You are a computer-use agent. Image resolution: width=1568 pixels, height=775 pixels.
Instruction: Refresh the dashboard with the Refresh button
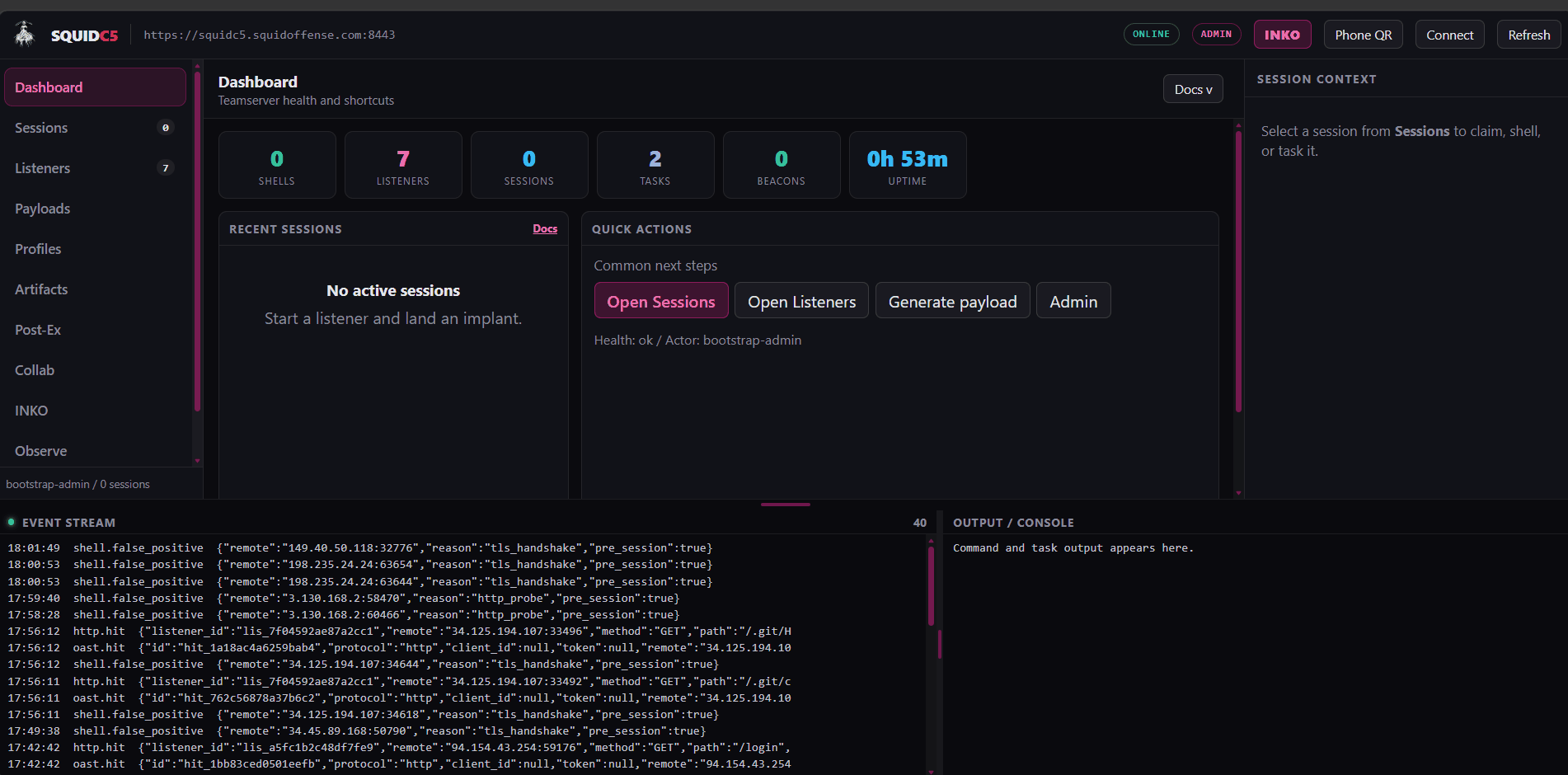coord(1528,35)
